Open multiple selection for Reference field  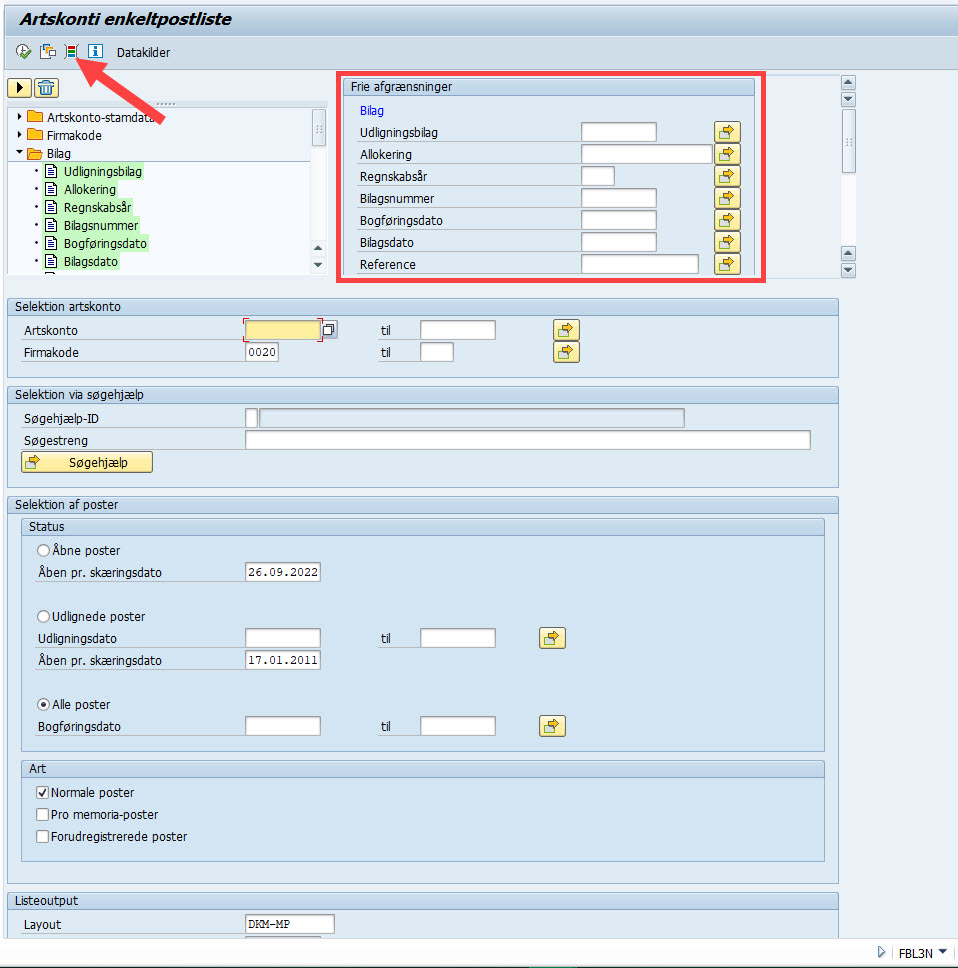[x=727, y=264]
